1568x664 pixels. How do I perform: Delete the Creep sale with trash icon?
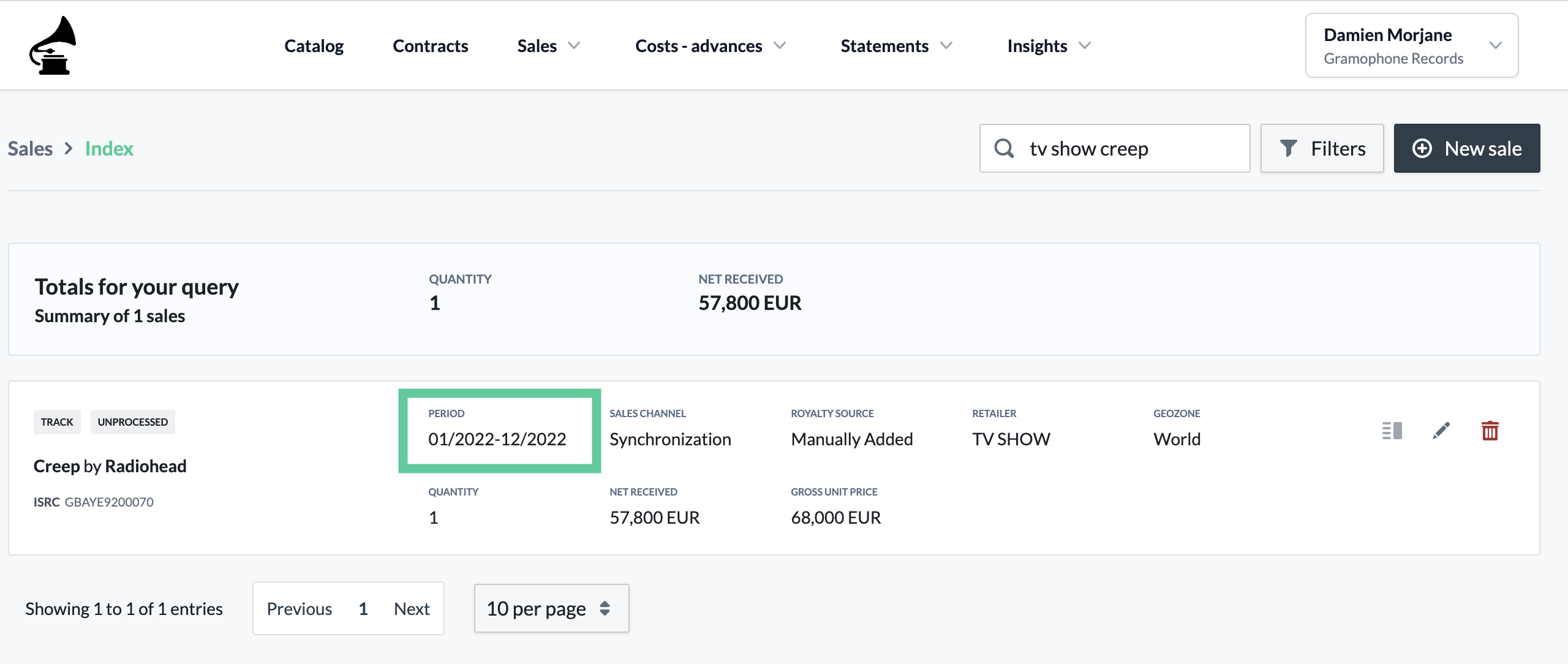(1490, 431)
